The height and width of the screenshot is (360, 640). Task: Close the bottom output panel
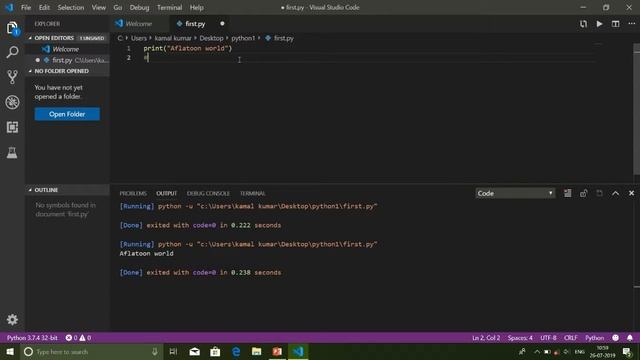pos(631,193)
